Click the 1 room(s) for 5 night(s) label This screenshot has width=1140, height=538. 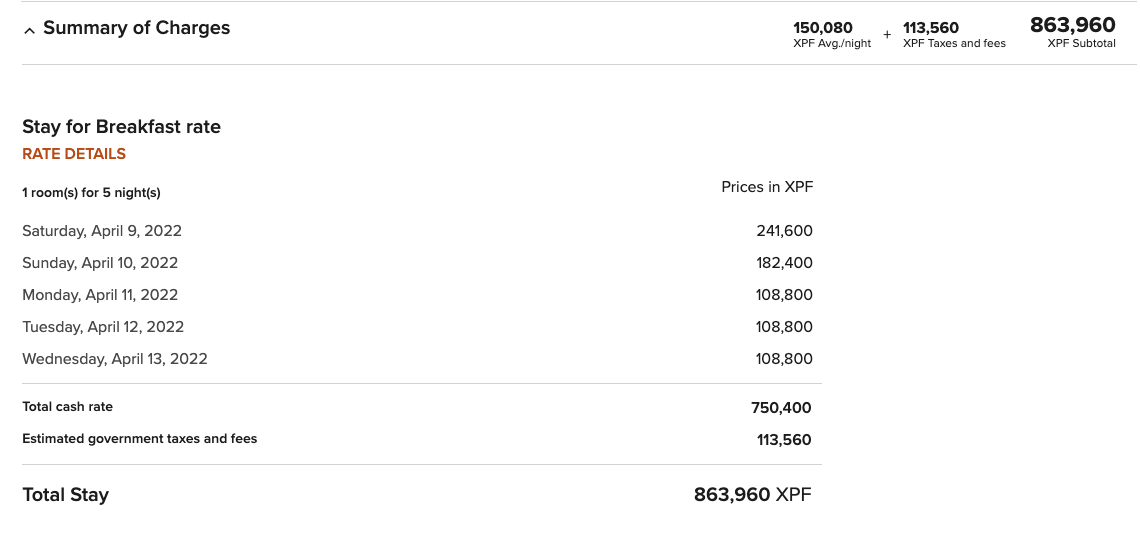(91, 193)
